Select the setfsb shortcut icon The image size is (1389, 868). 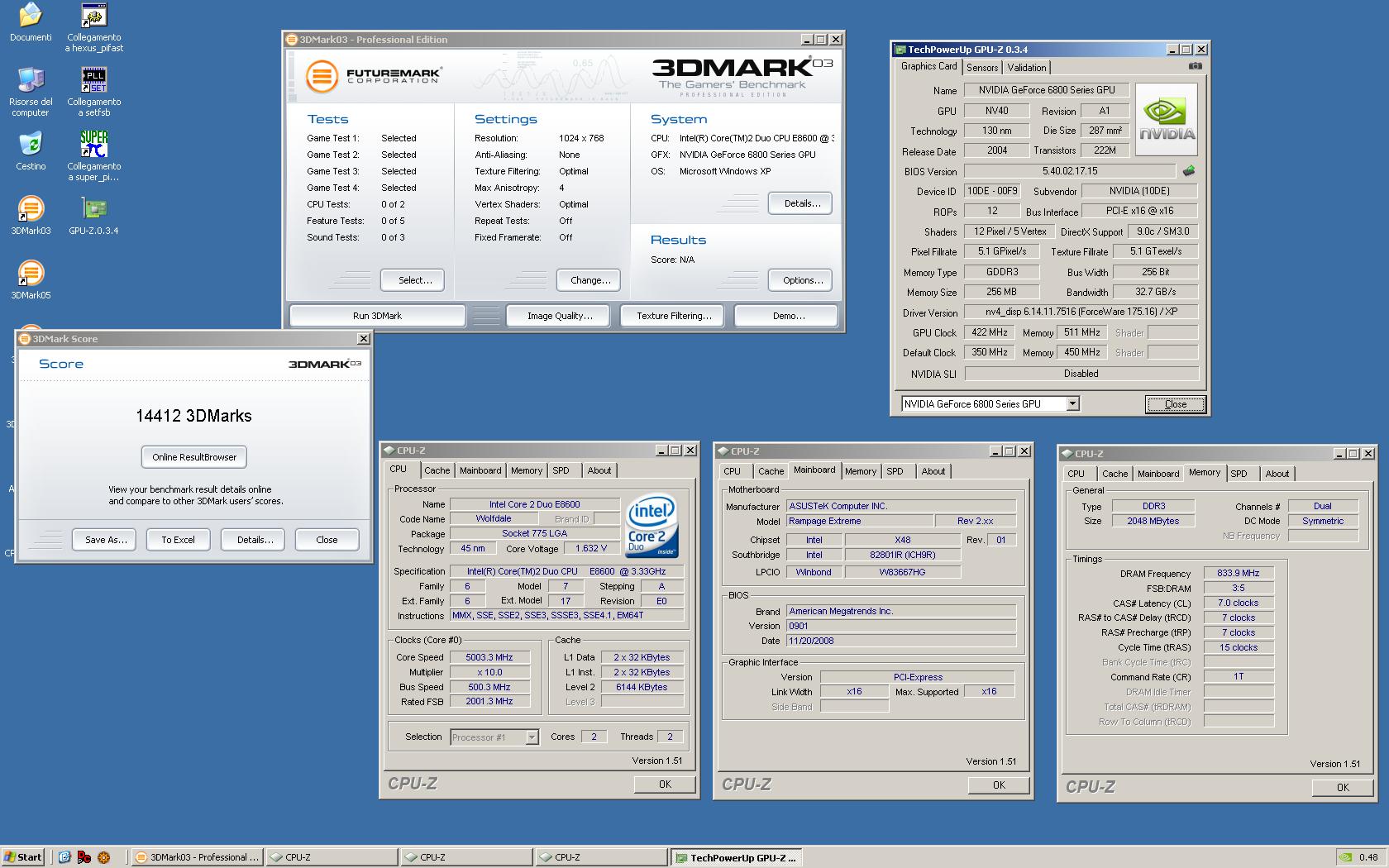(94, 80)
